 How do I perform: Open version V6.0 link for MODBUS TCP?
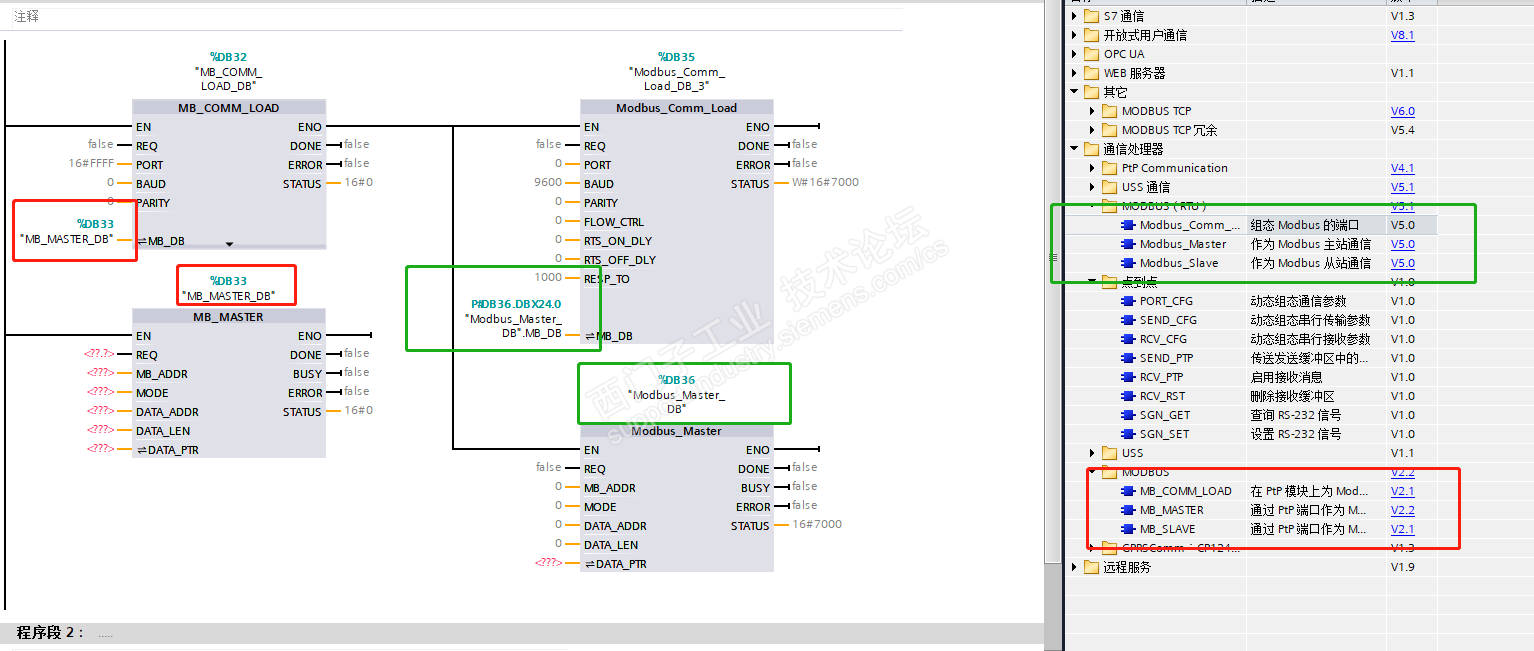point(1402,111)
